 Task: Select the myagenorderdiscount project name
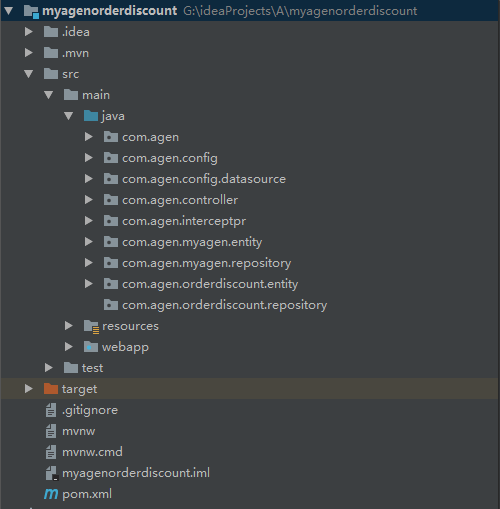coord(109,11)
